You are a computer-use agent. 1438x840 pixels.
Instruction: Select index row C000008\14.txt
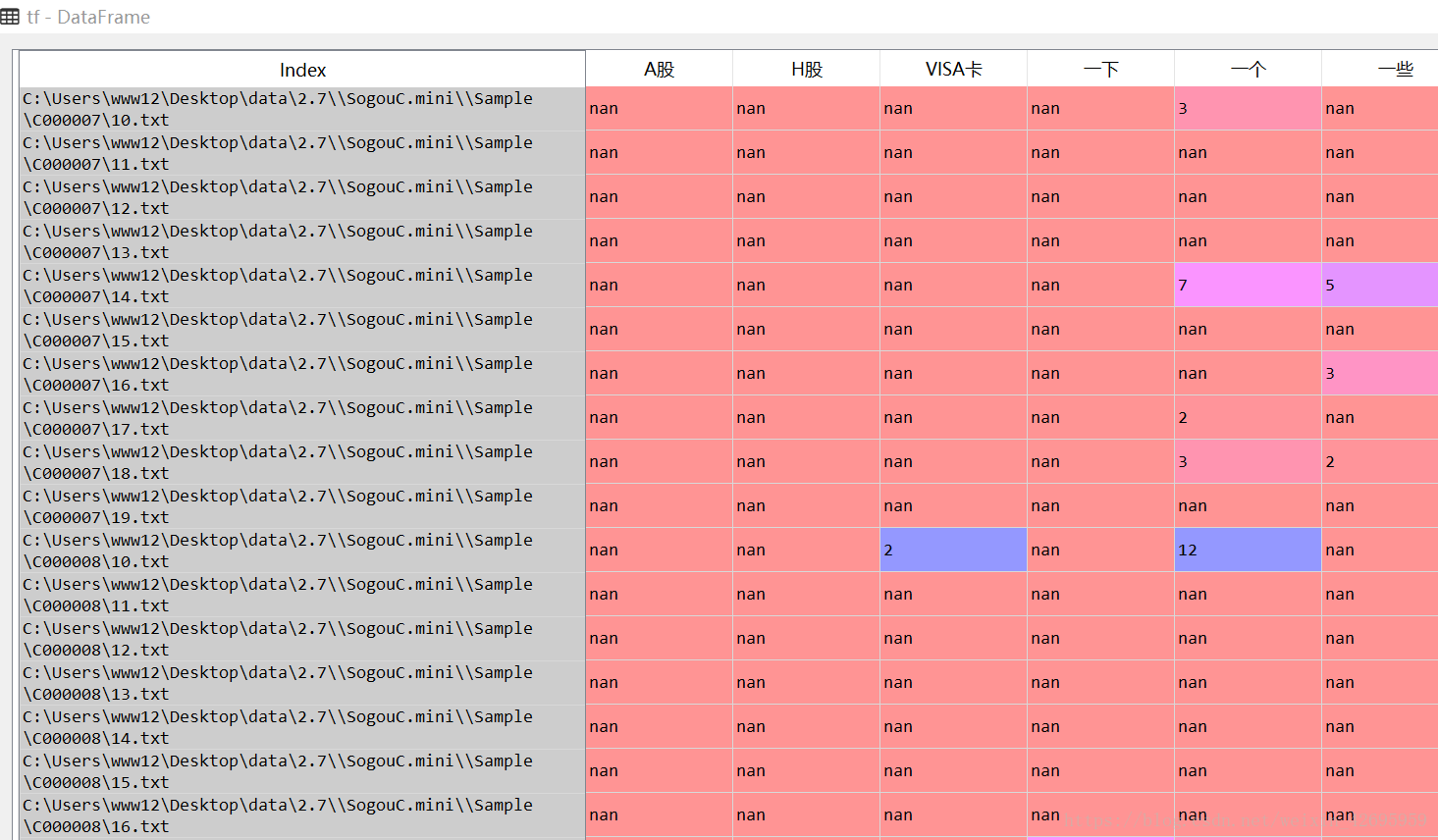tap(302, 727)
